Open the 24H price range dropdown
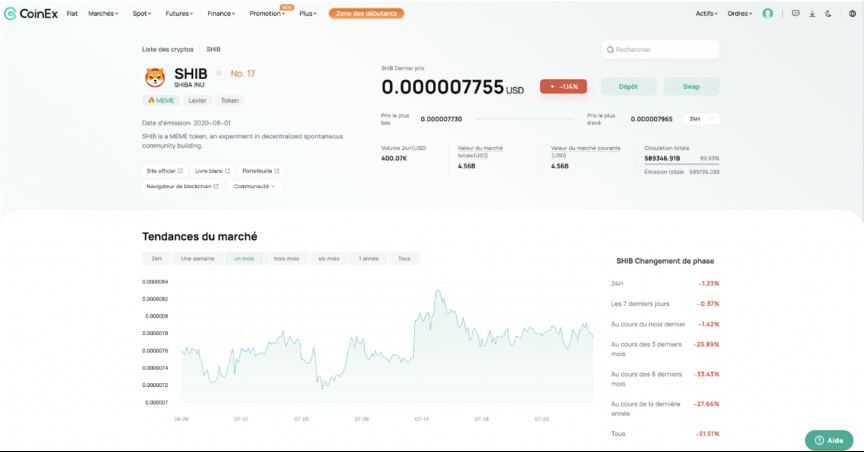The width and height of the screenshot is (864, 452). click(701, 119)
